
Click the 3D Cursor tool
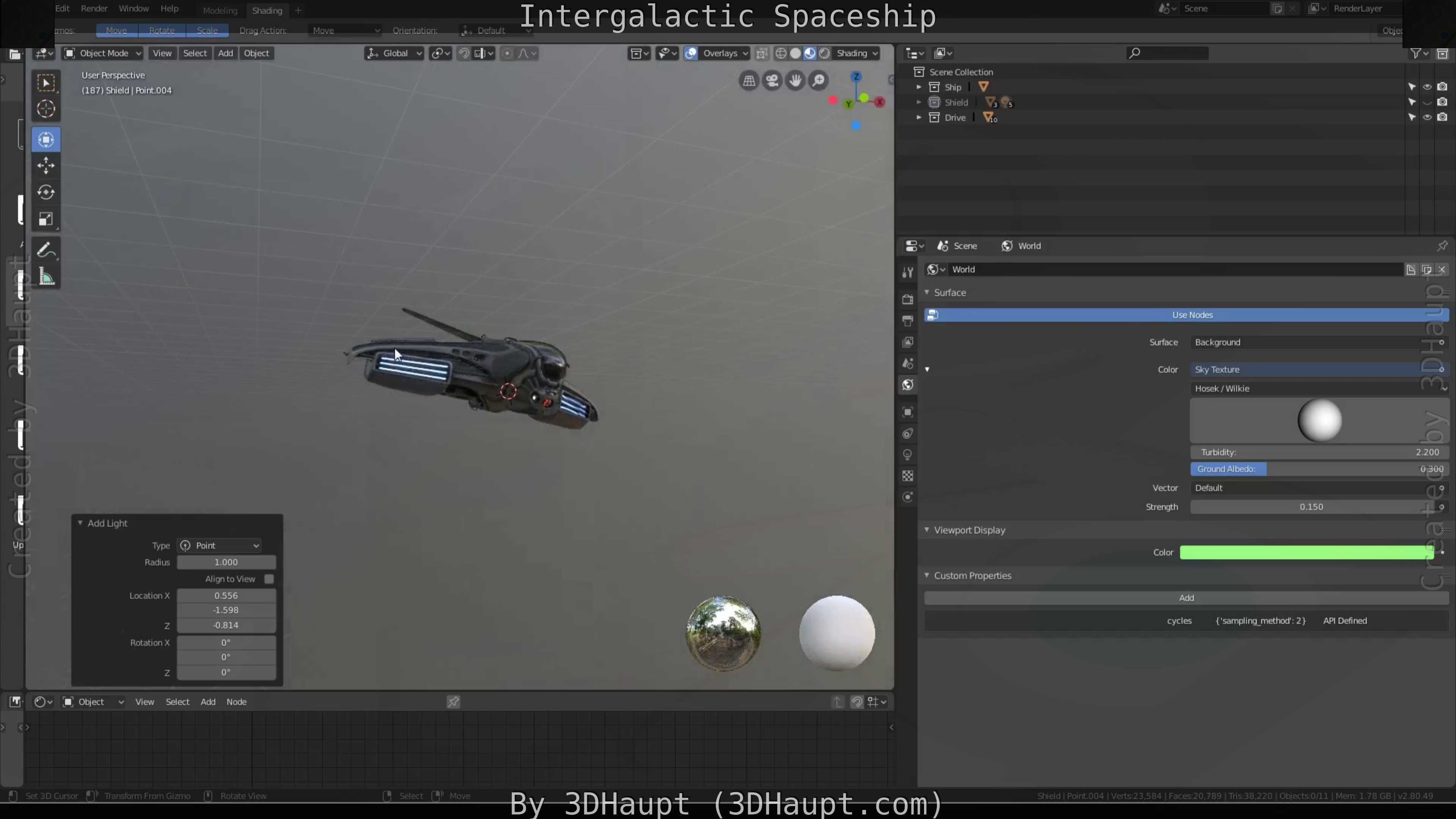[x=46, y=108]
